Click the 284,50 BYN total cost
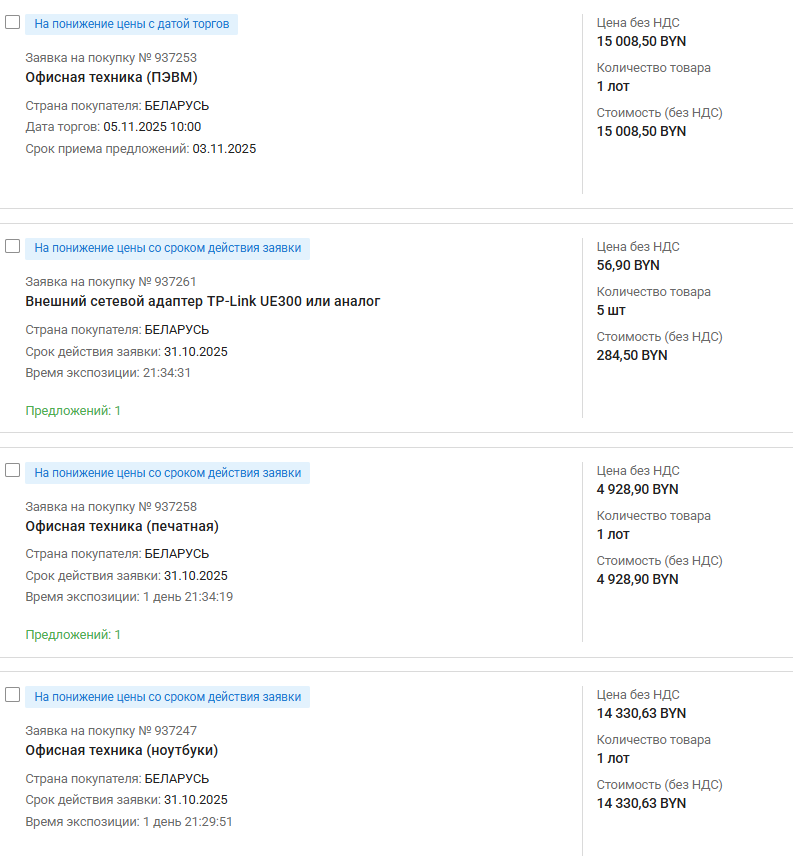The image size is (793, 856). click(x=631, y=355)
